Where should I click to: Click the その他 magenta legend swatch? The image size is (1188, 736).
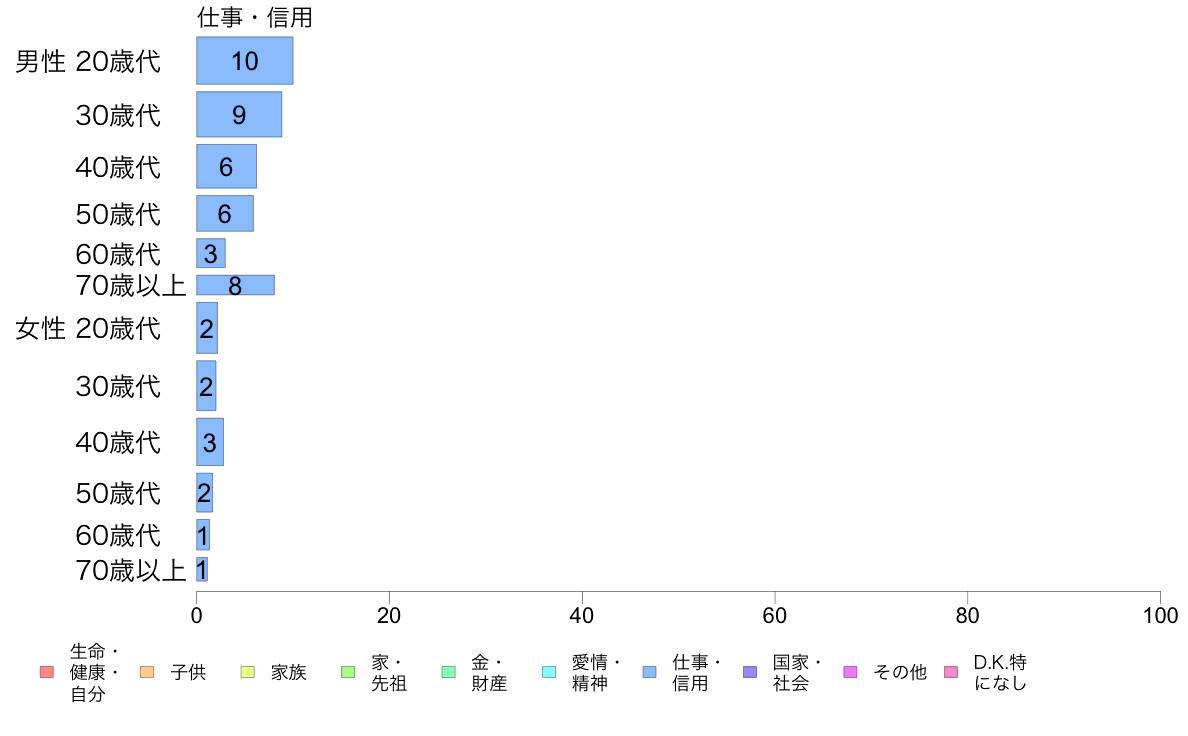pyautogui.click(x=851, y=672)
